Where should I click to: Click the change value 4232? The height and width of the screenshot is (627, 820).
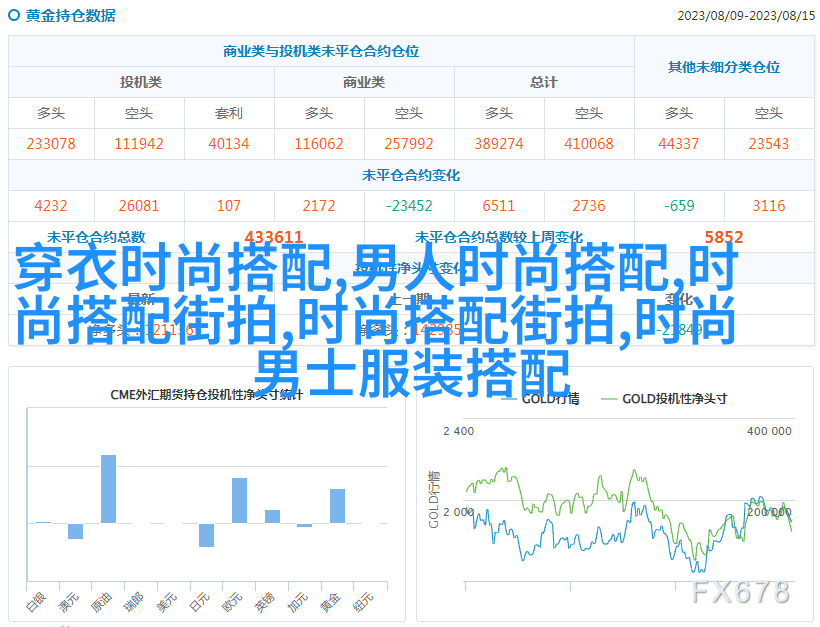coord(51,206)
